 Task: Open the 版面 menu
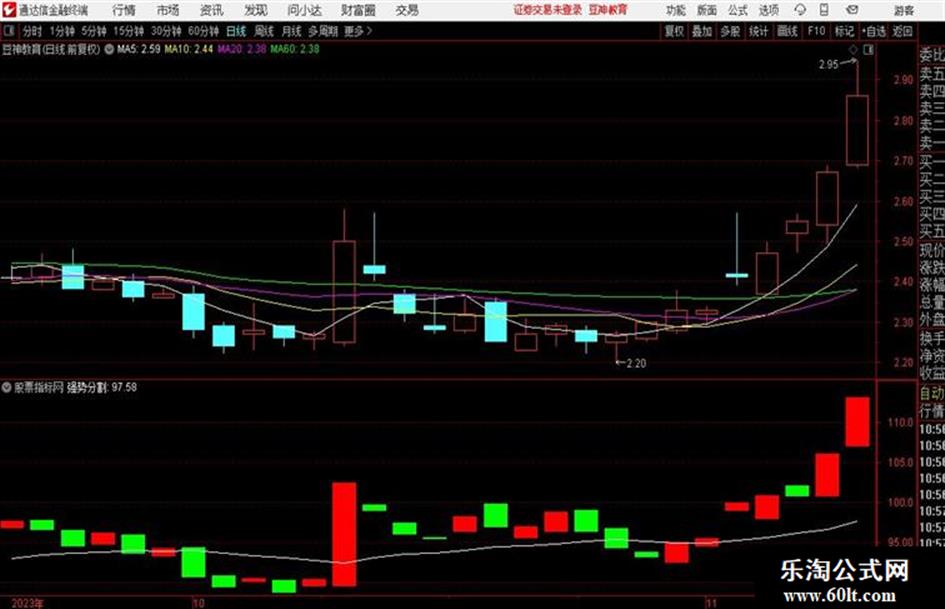point(707,10)
